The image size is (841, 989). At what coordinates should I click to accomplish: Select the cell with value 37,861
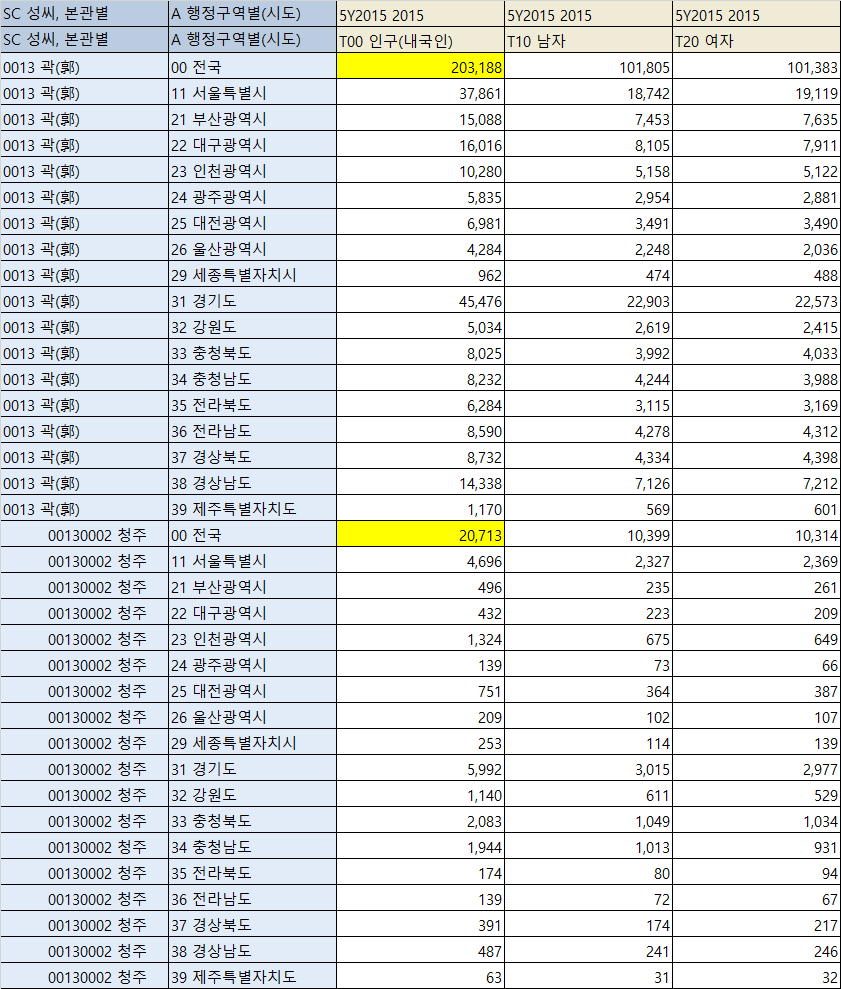(420, 93)
